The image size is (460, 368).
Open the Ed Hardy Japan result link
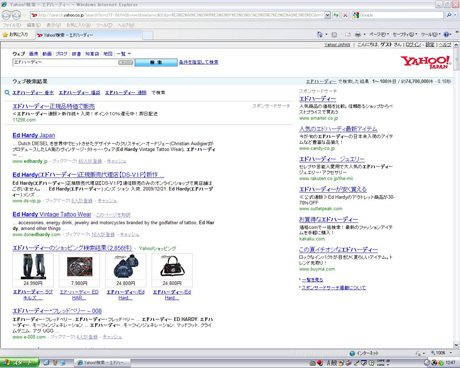click(34, 135)
